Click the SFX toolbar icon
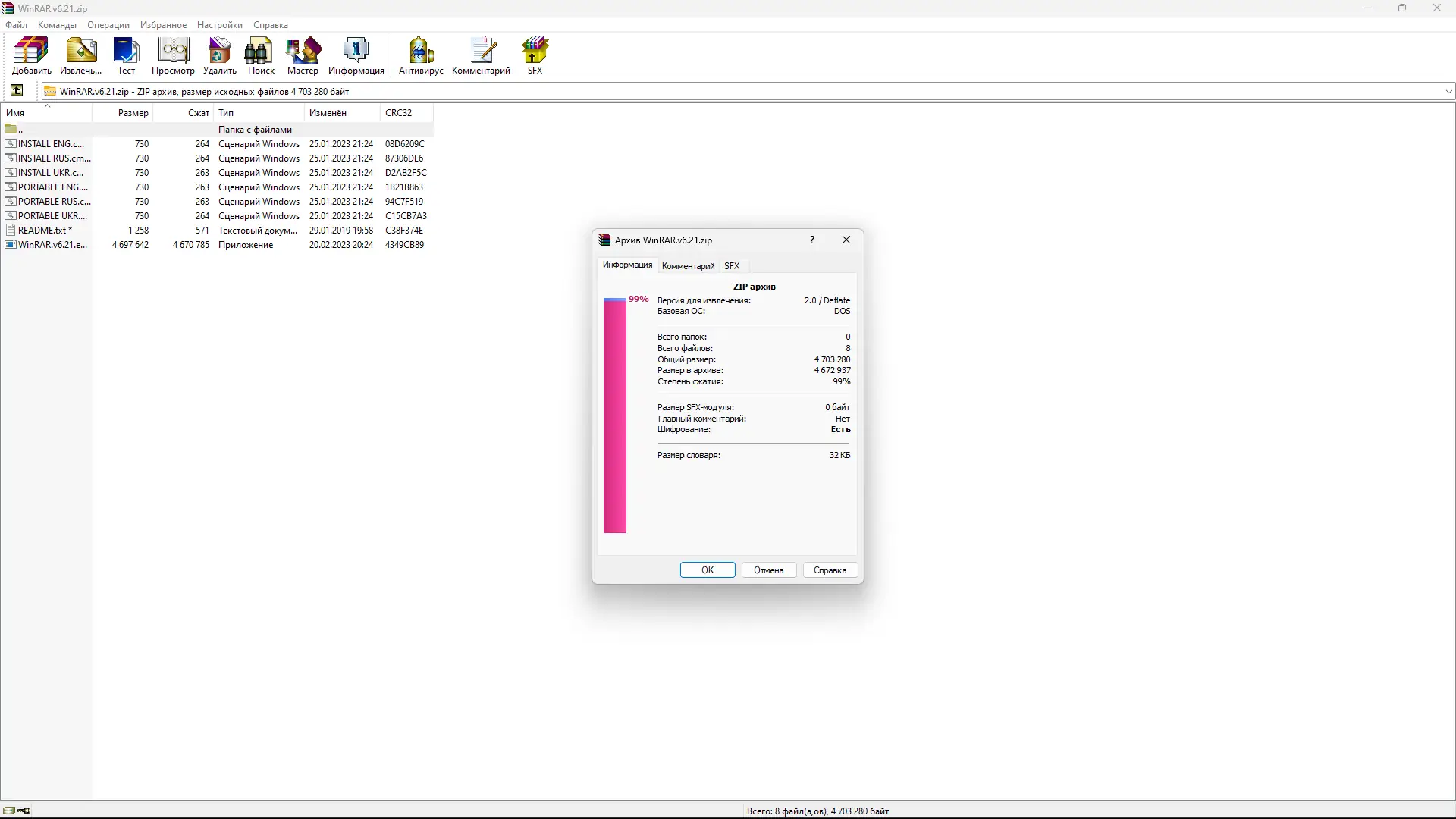This screenshot has width=1456, height=819. tap(535, 55)
